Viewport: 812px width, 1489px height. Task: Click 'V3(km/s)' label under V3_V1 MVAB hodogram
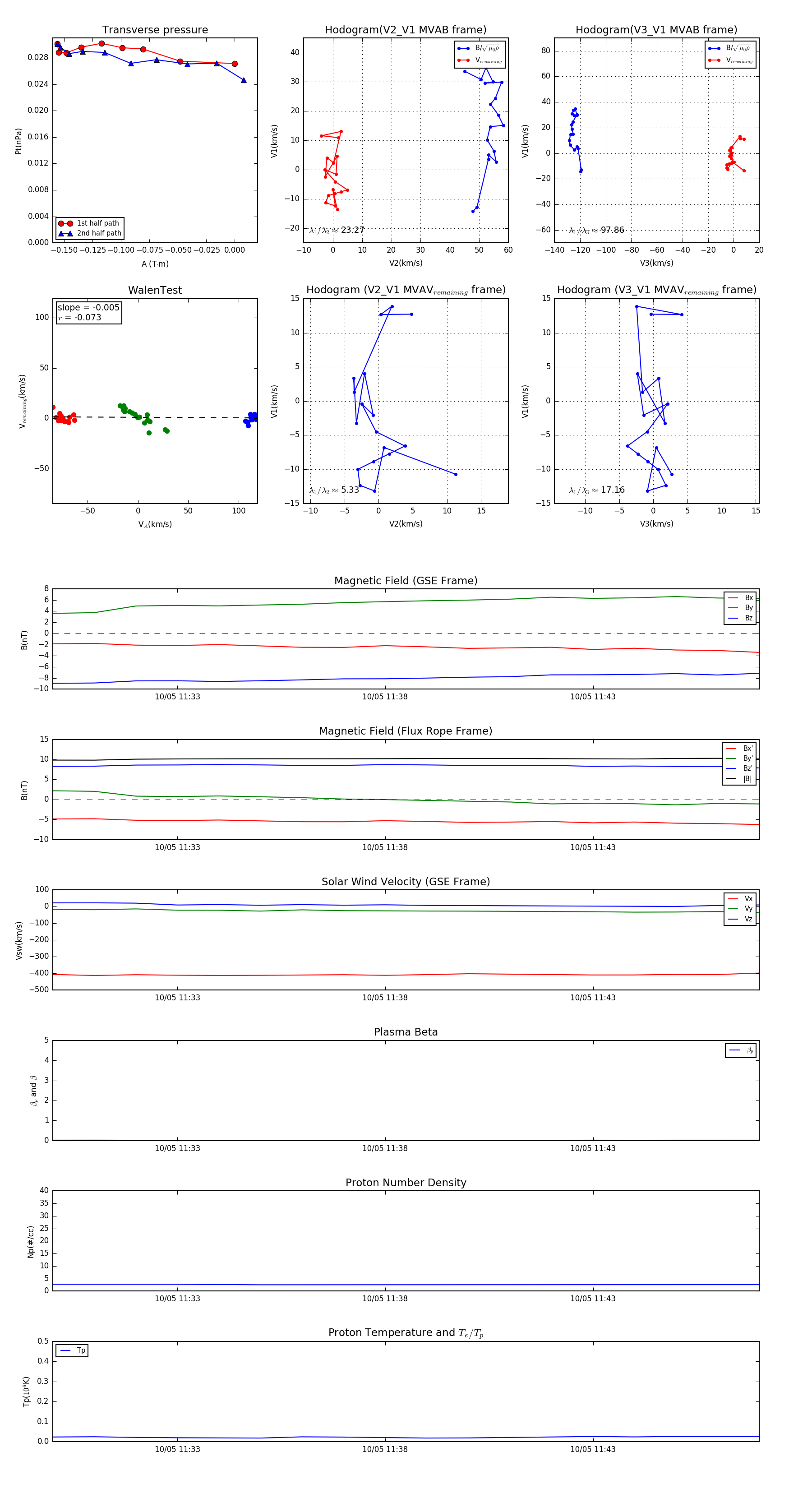pyautogui.click(x=656, y=263)
